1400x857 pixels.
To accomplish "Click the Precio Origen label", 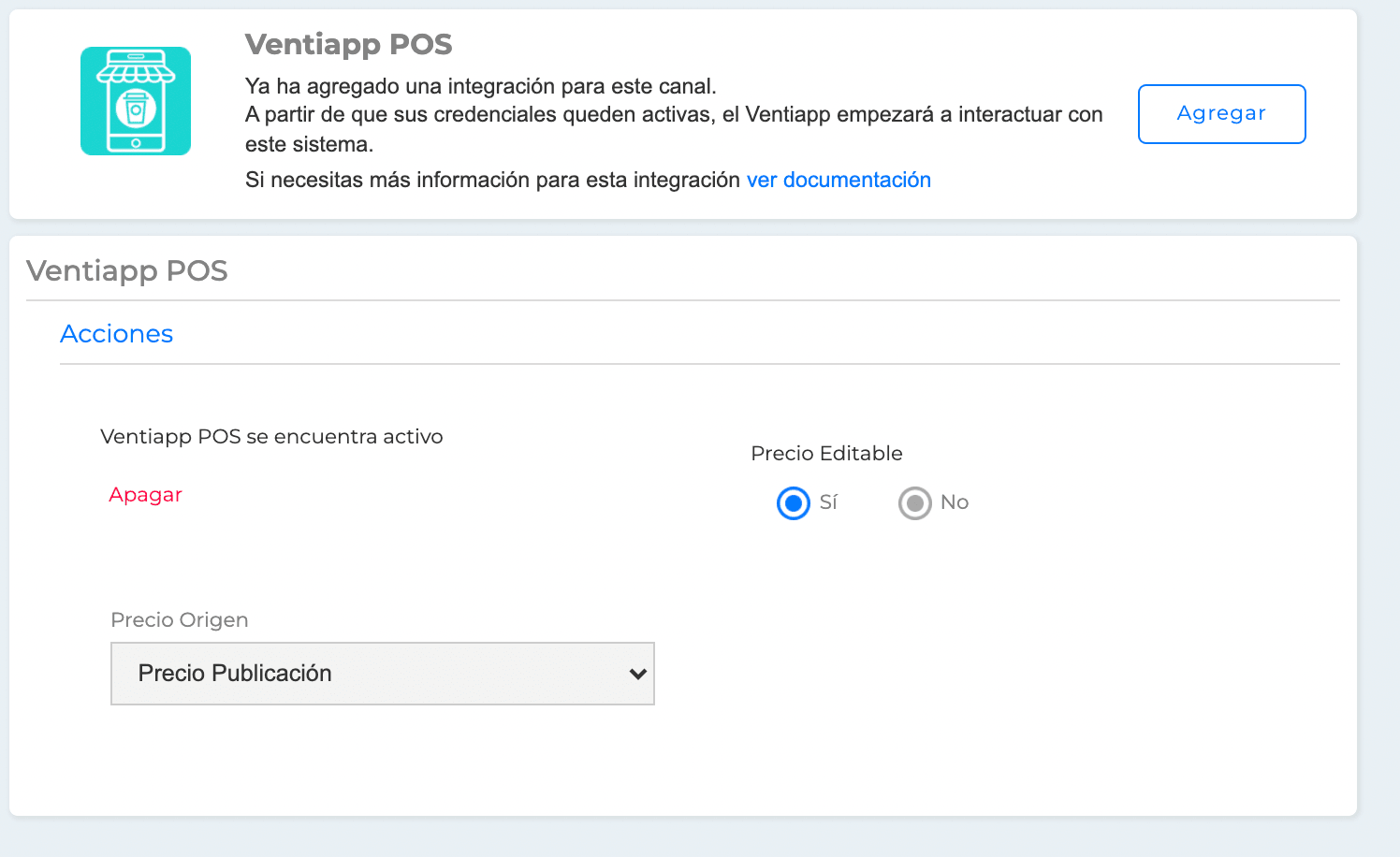I will click(x=180, y=620).
